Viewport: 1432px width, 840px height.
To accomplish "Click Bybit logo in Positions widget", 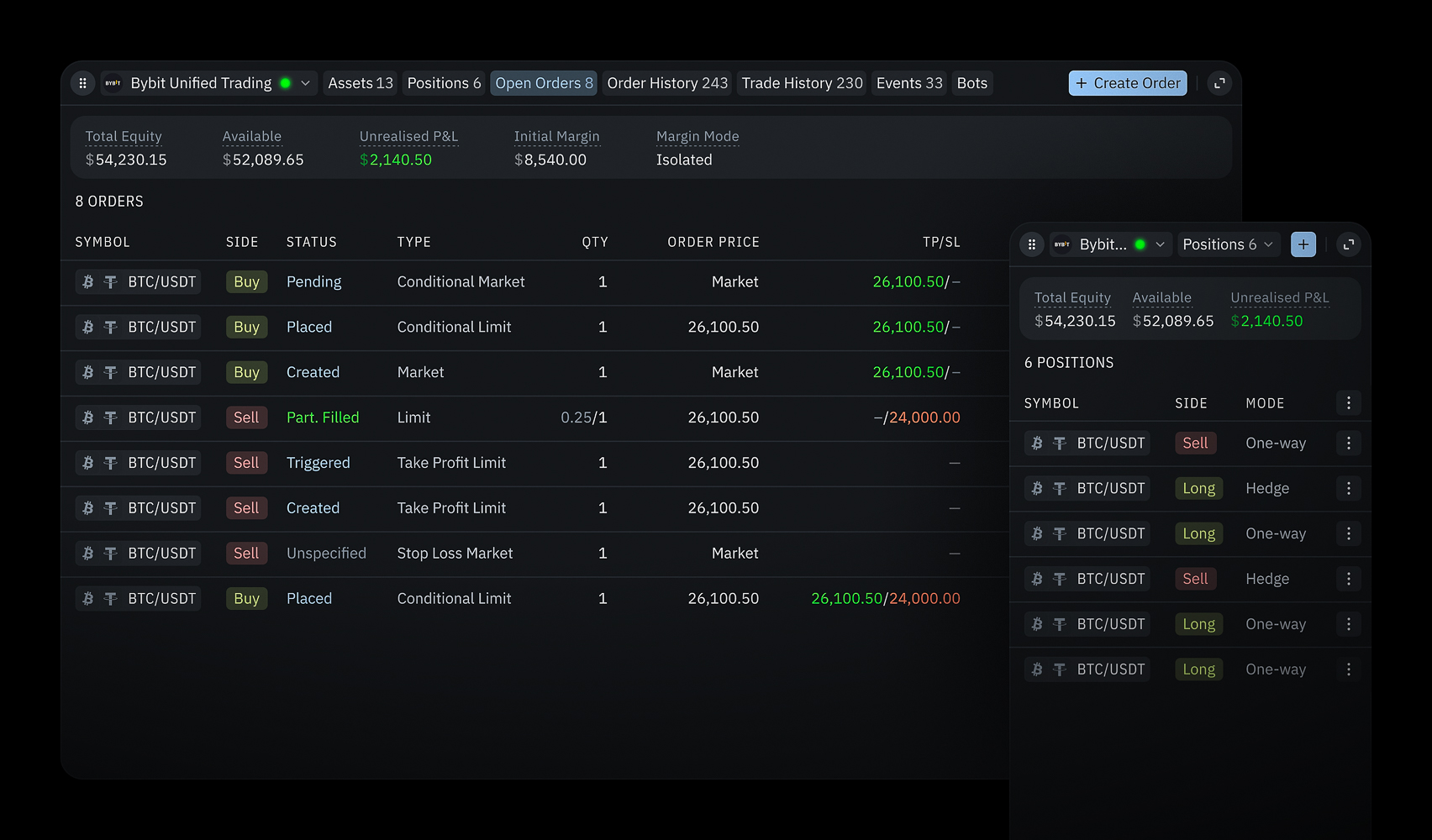I will [x=1062, y=244].
